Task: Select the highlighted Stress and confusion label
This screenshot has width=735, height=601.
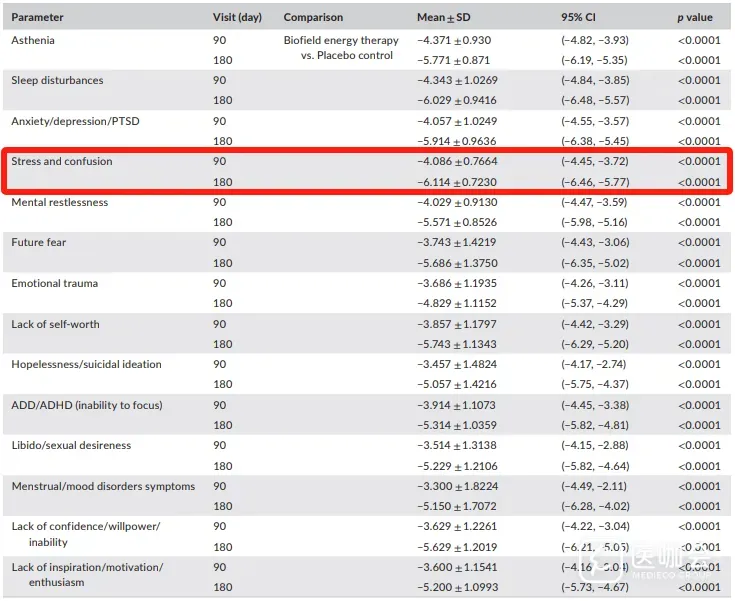Action: tap(62, 161)
